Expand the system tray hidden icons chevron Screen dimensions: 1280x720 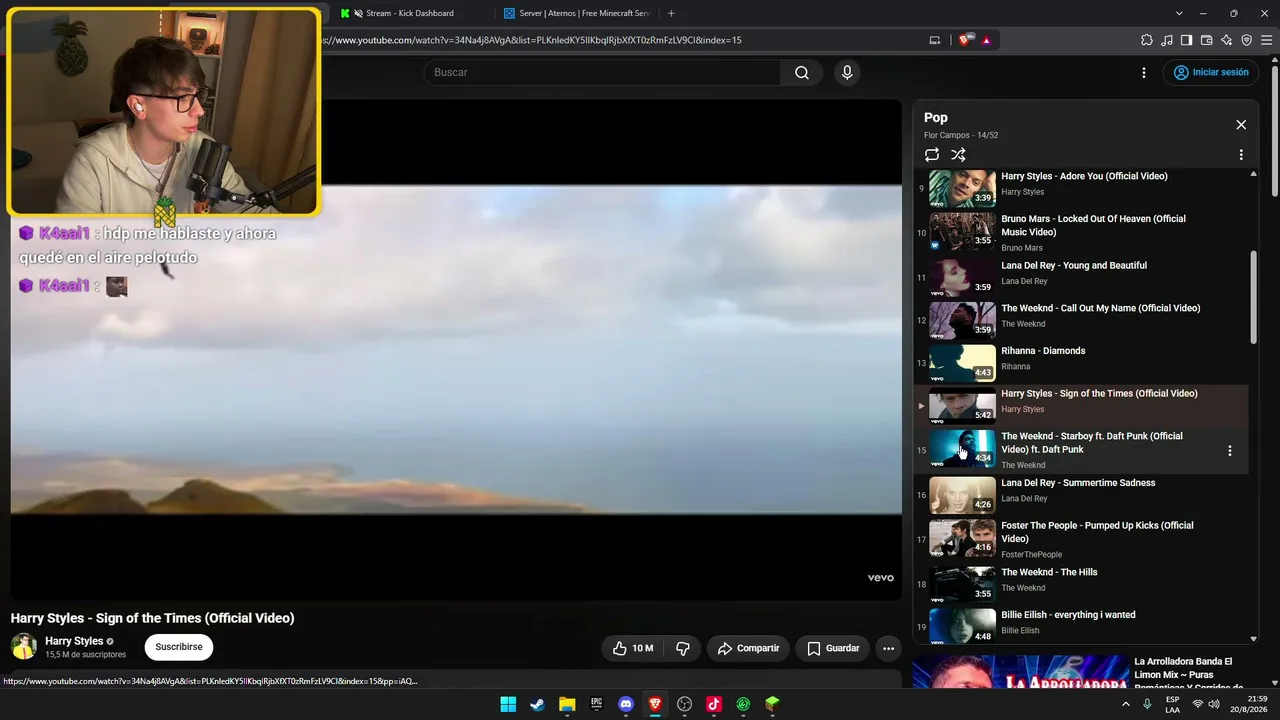(1125, 704)
